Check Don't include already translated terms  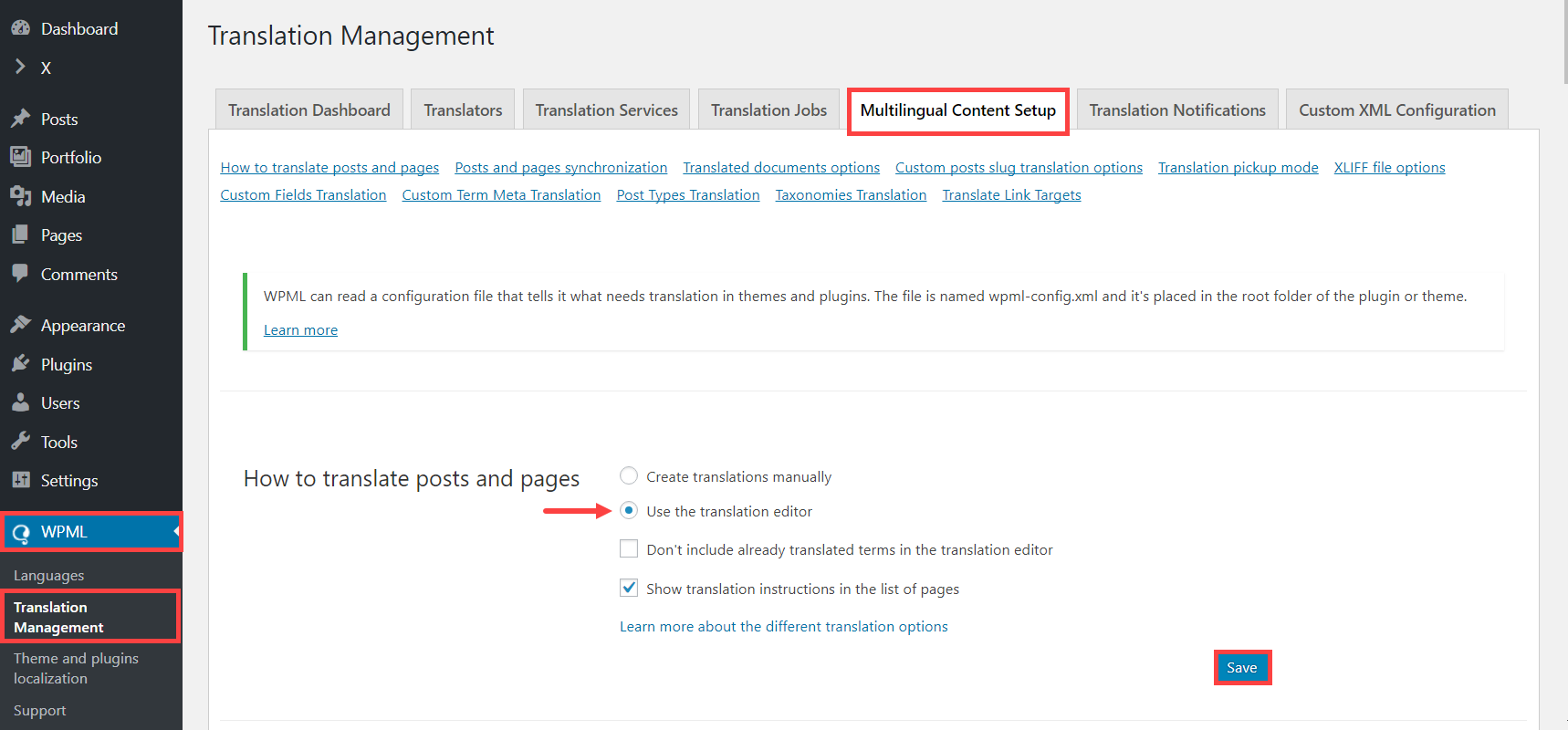629,548
